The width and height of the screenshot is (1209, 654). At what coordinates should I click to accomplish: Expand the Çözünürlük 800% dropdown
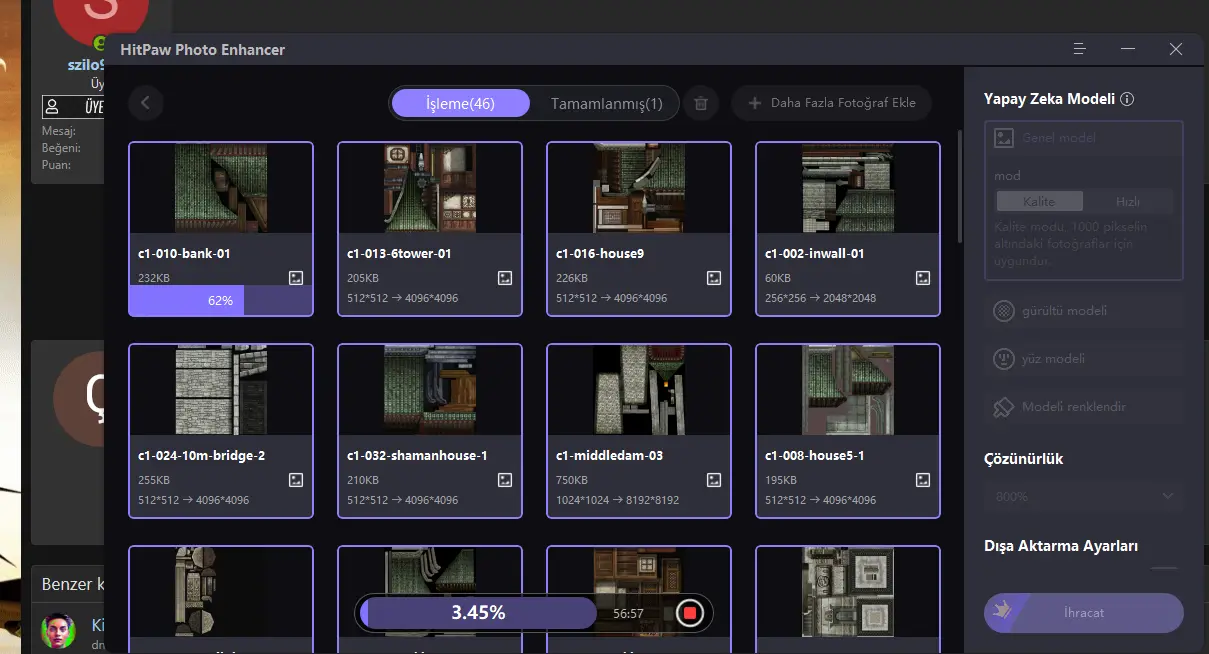pyautogui.click(x=1083, y=496)
